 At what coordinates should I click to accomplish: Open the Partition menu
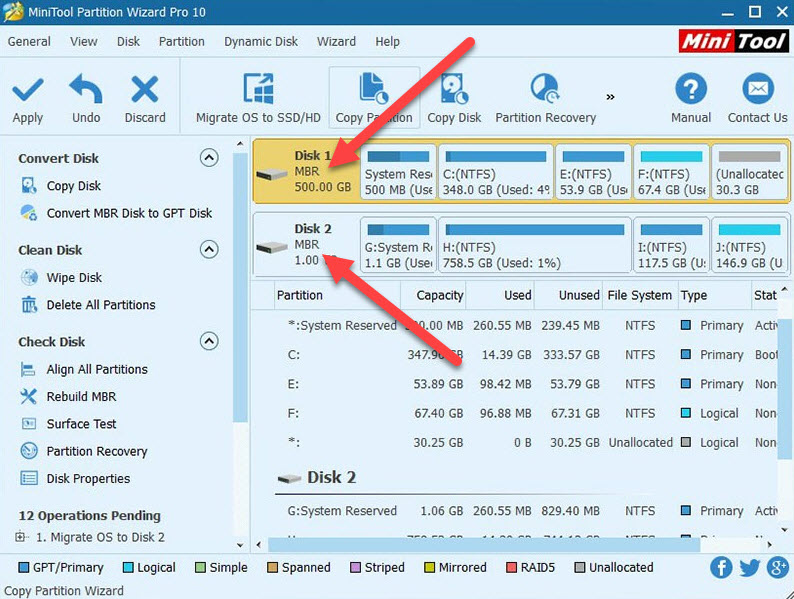pyautogui.click(x=181, y=41)
